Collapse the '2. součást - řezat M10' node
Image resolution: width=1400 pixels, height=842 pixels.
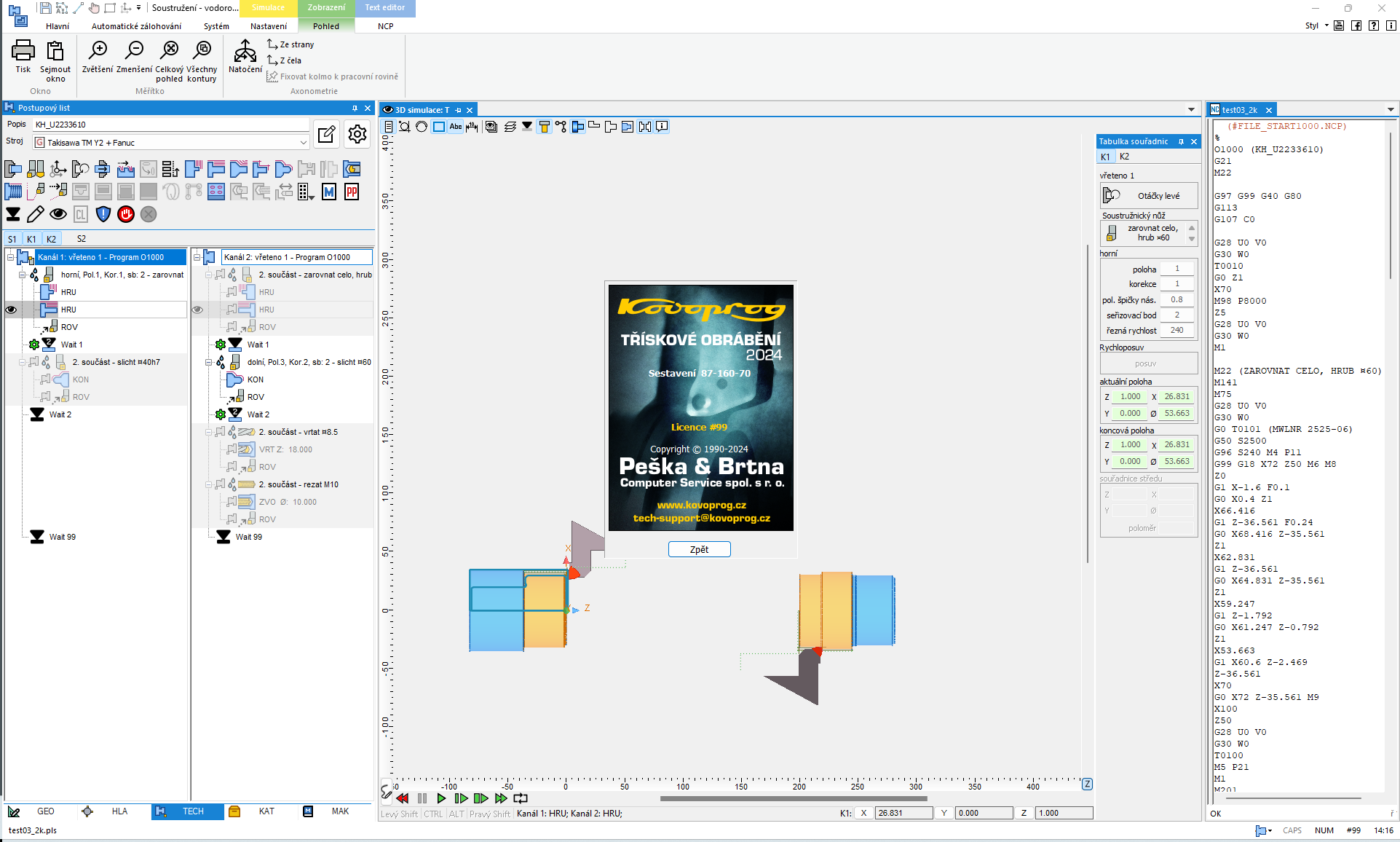tap(209, 484)
